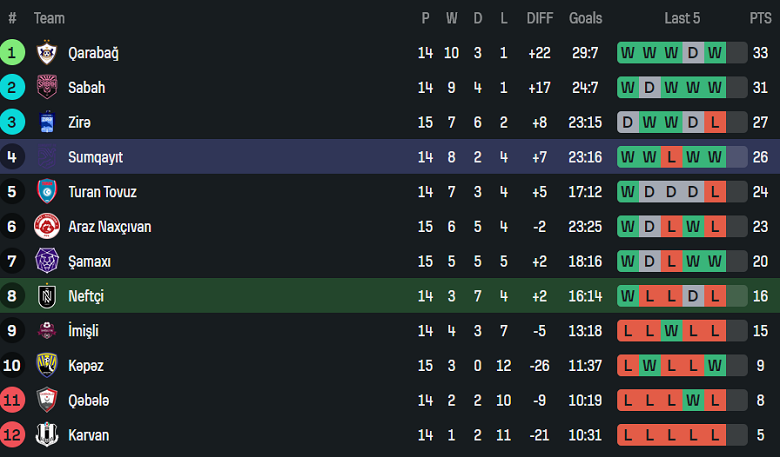Click the Kəpəz yellow crest icon
The height and width of the screenshot is (457, 780).
pos(46,365)
